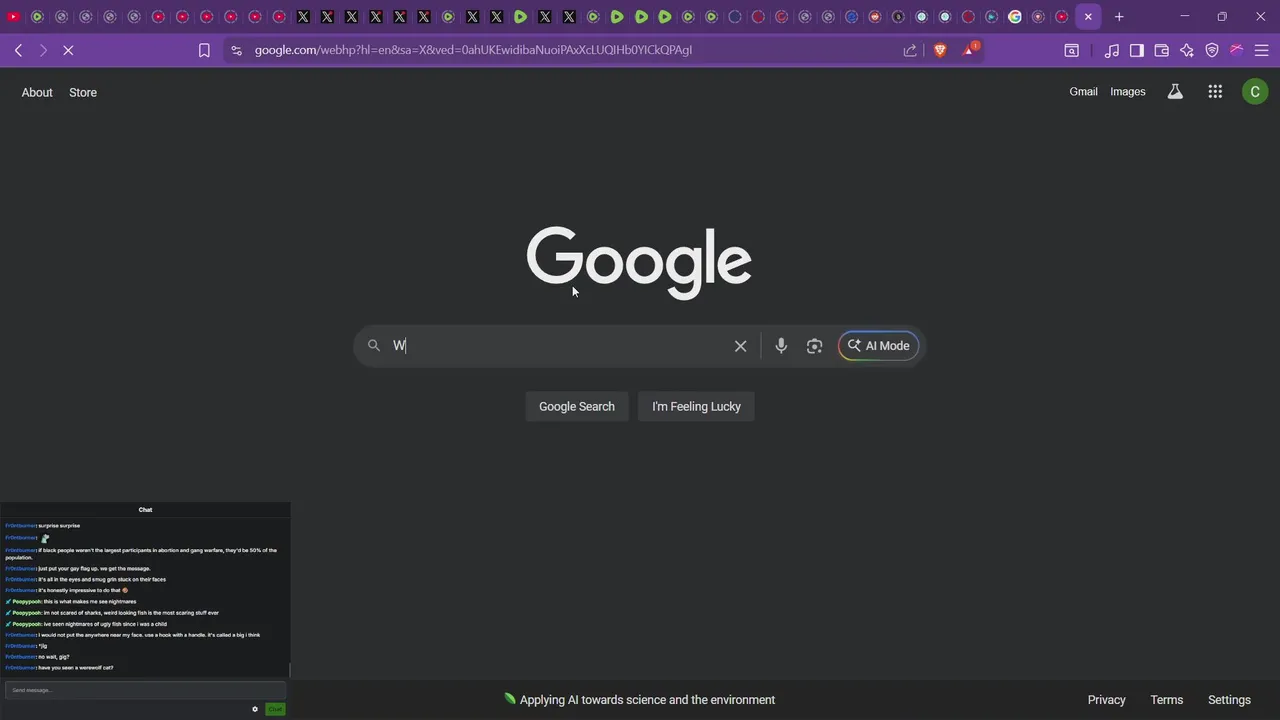Click the green Chat send button
1280x720 pixels.
275,709
